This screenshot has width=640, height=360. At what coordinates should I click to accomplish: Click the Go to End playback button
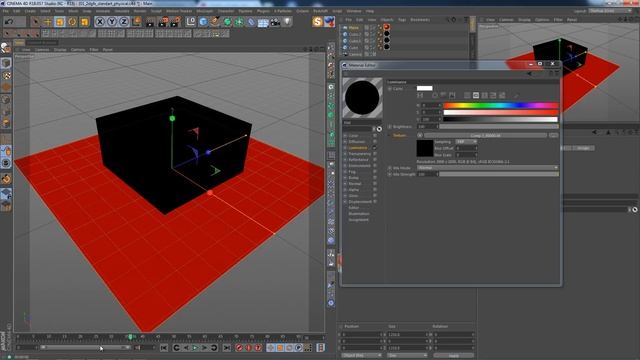click(x=227, y=348)
